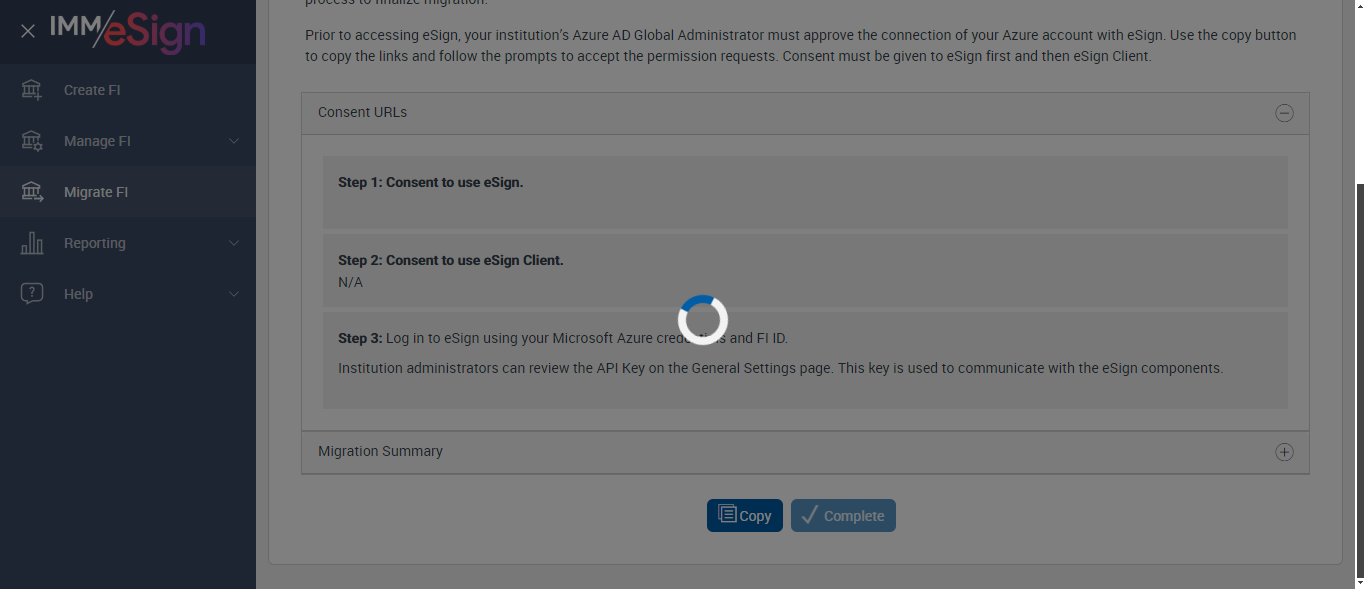This screenshot has width=1366, height=589.
Task: Expand the Reporting chevron
Action: (234, 243)
